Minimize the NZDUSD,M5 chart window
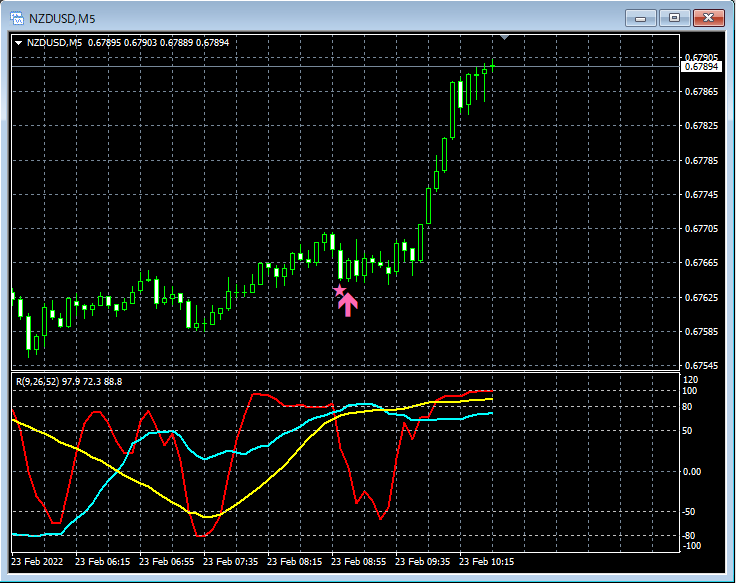This screenshot has height=583, width=737. 641,18
